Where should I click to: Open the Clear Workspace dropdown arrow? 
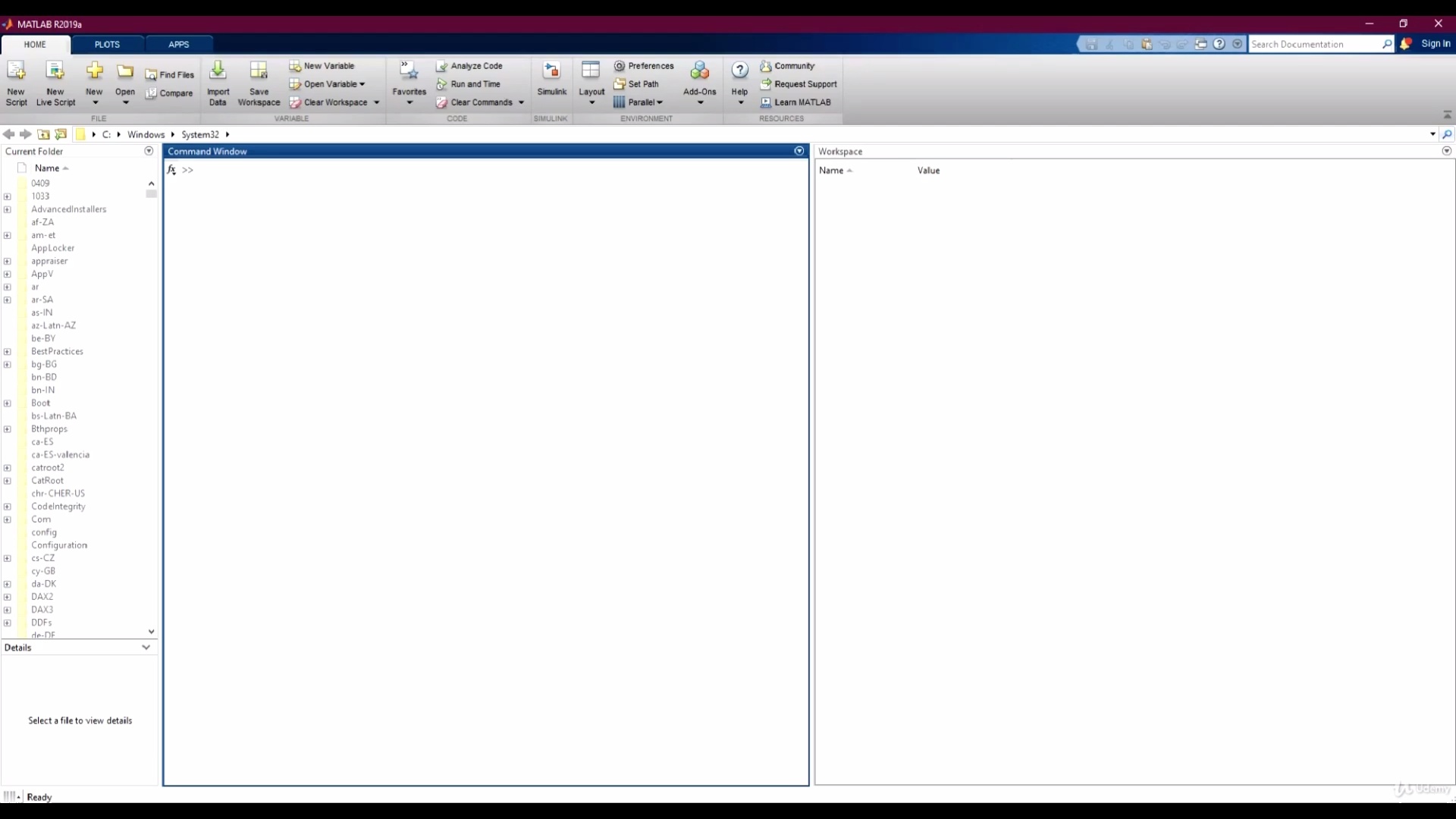click(376, 102)
